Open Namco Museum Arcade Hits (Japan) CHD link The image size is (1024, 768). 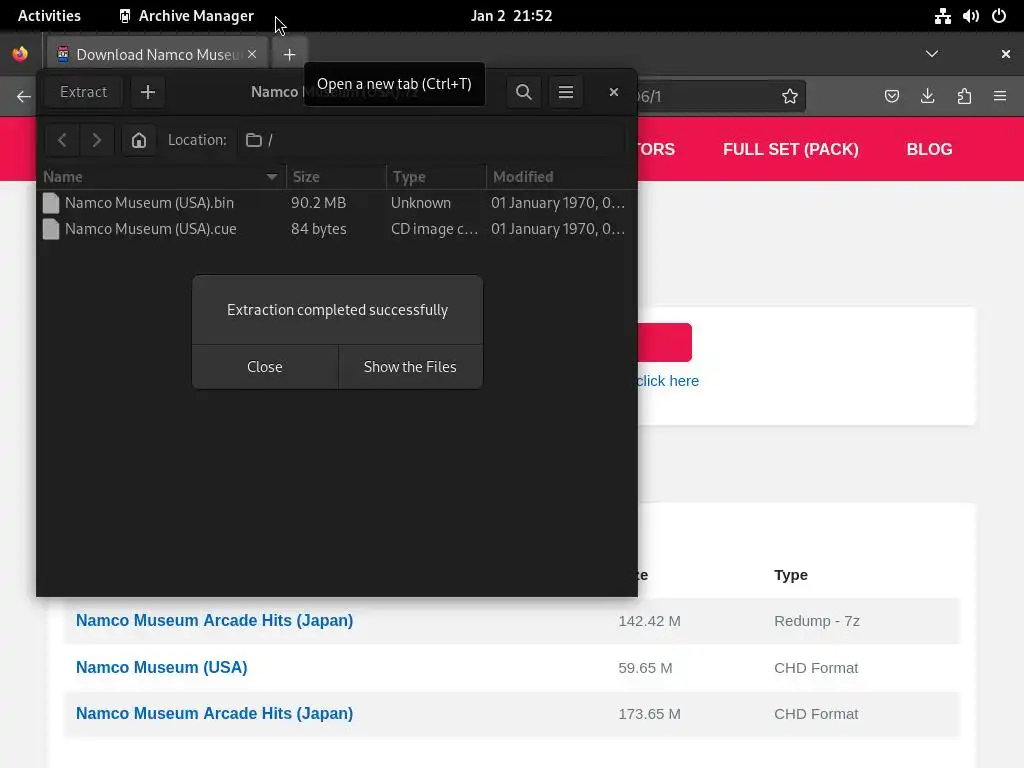pos(214,713)
